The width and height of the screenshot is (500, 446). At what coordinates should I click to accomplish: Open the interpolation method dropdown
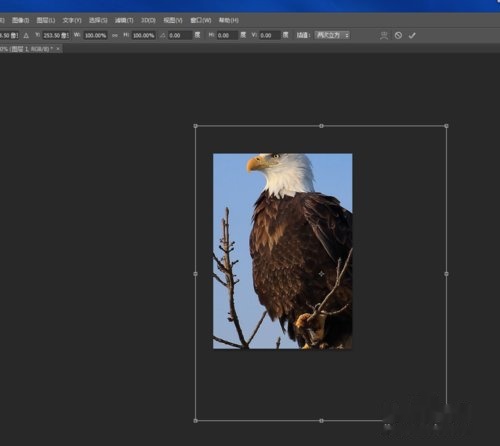[332, 35]
